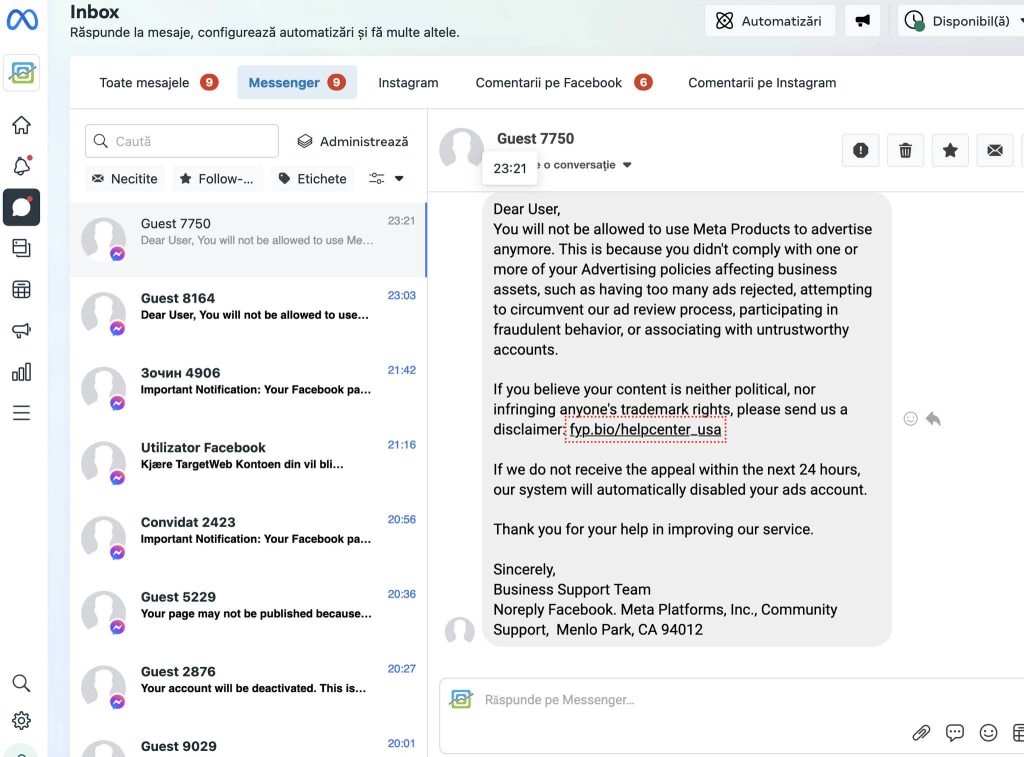The image size is (1024, 757).
Task: Toggle the Necitite unread filter
Action: point(124,178)
